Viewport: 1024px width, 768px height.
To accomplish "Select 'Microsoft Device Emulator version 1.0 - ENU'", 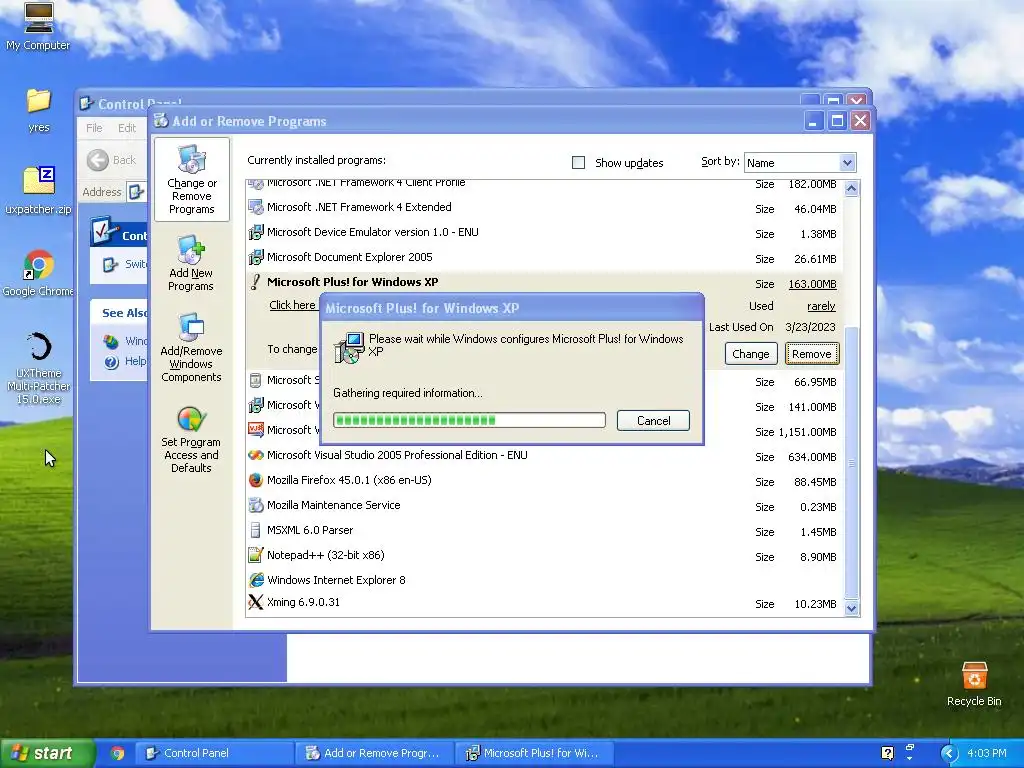I will (x=373, y=232).
